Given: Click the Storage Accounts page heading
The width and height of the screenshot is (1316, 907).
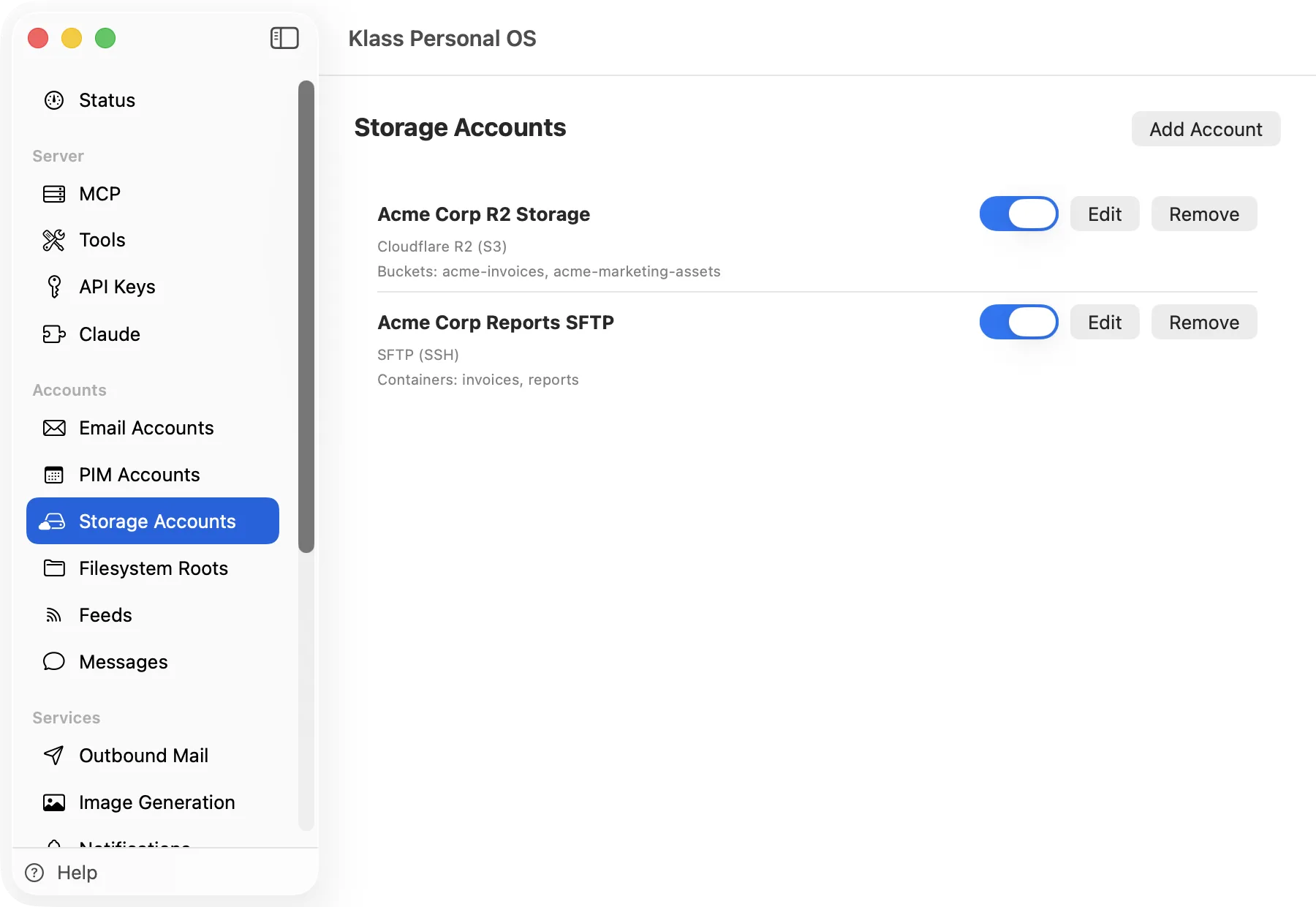Looking at the screenshot, I should click(x=460, y=127).
